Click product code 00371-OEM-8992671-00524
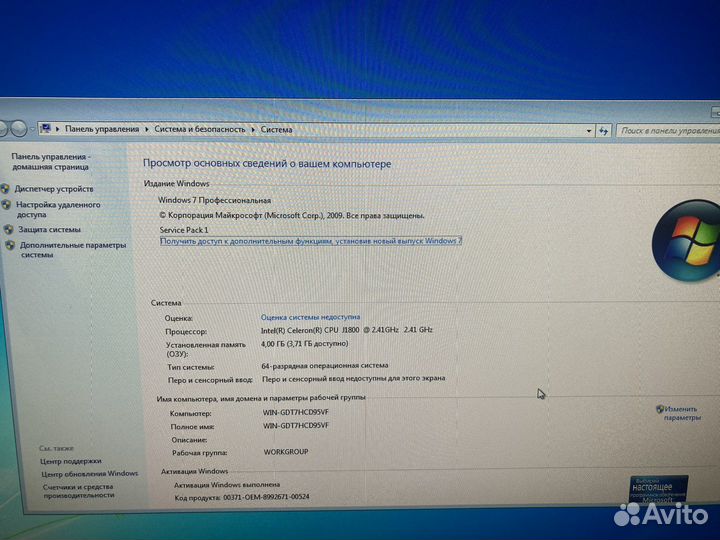Screen dimensions: 720x540 [x=266, y=497]
